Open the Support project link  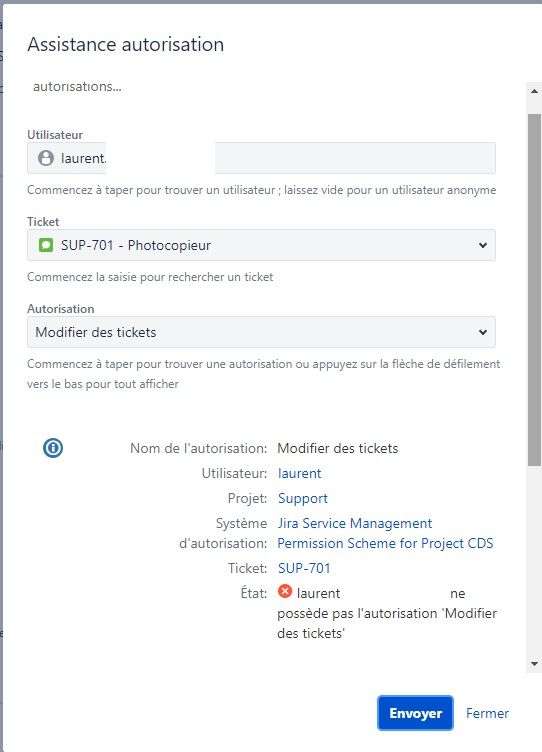pos(303,498)
